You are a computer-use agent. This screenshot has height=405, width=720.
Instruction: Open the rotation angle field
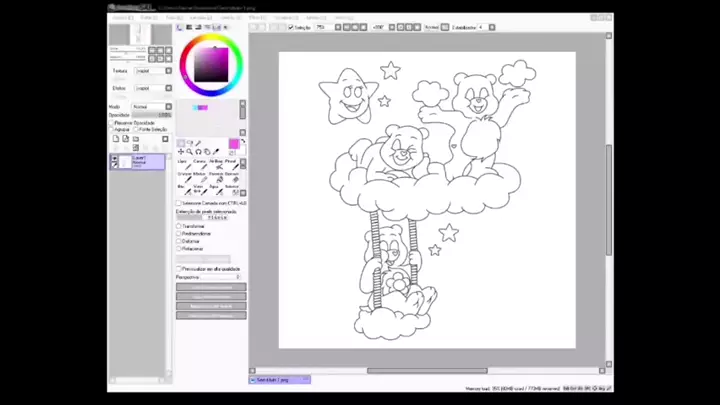coord(379,28)
